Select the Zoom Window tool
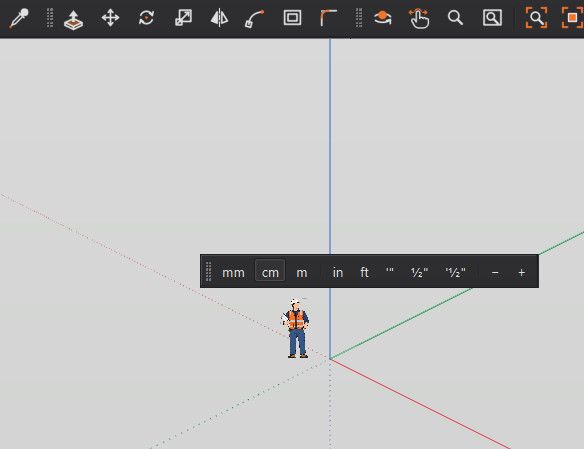This screenshot has height=449, width=584. click(492, 17)
